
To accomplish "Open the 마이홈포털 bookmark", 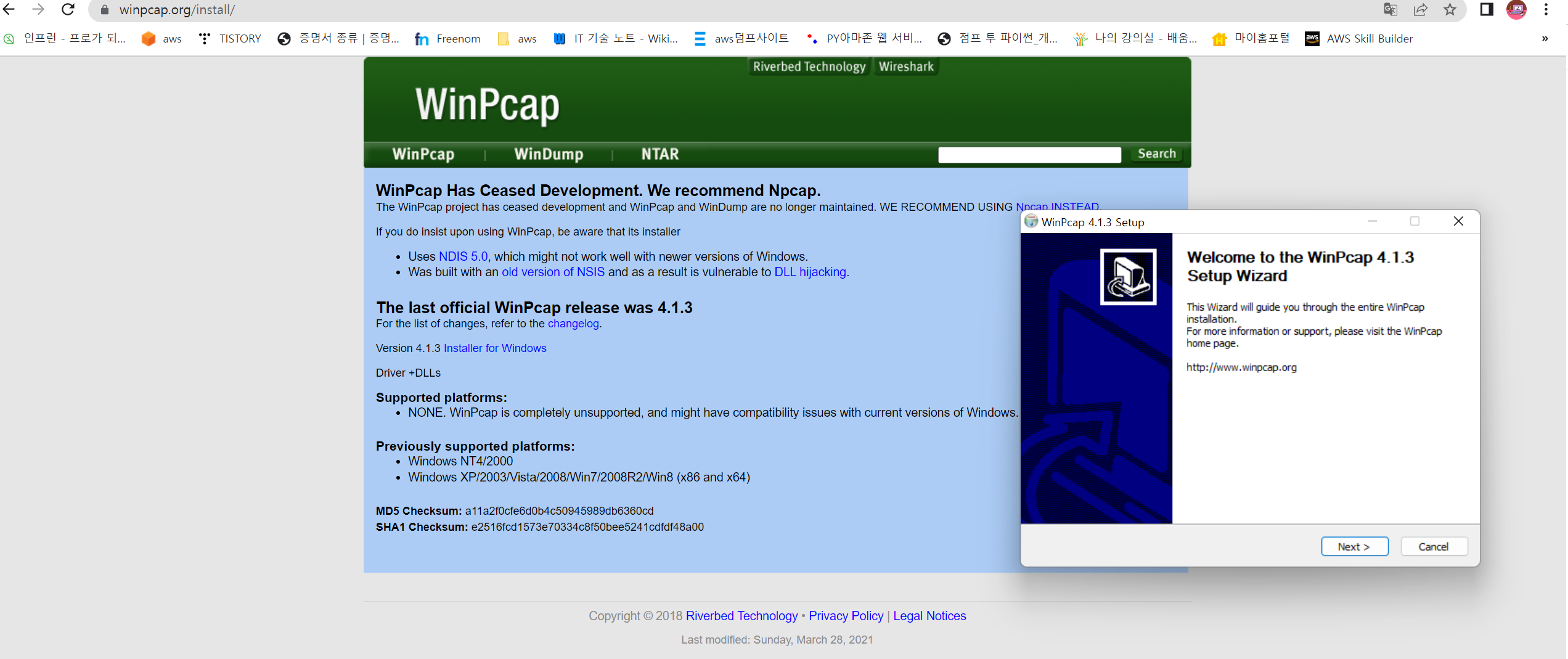I will point(1251,38).
